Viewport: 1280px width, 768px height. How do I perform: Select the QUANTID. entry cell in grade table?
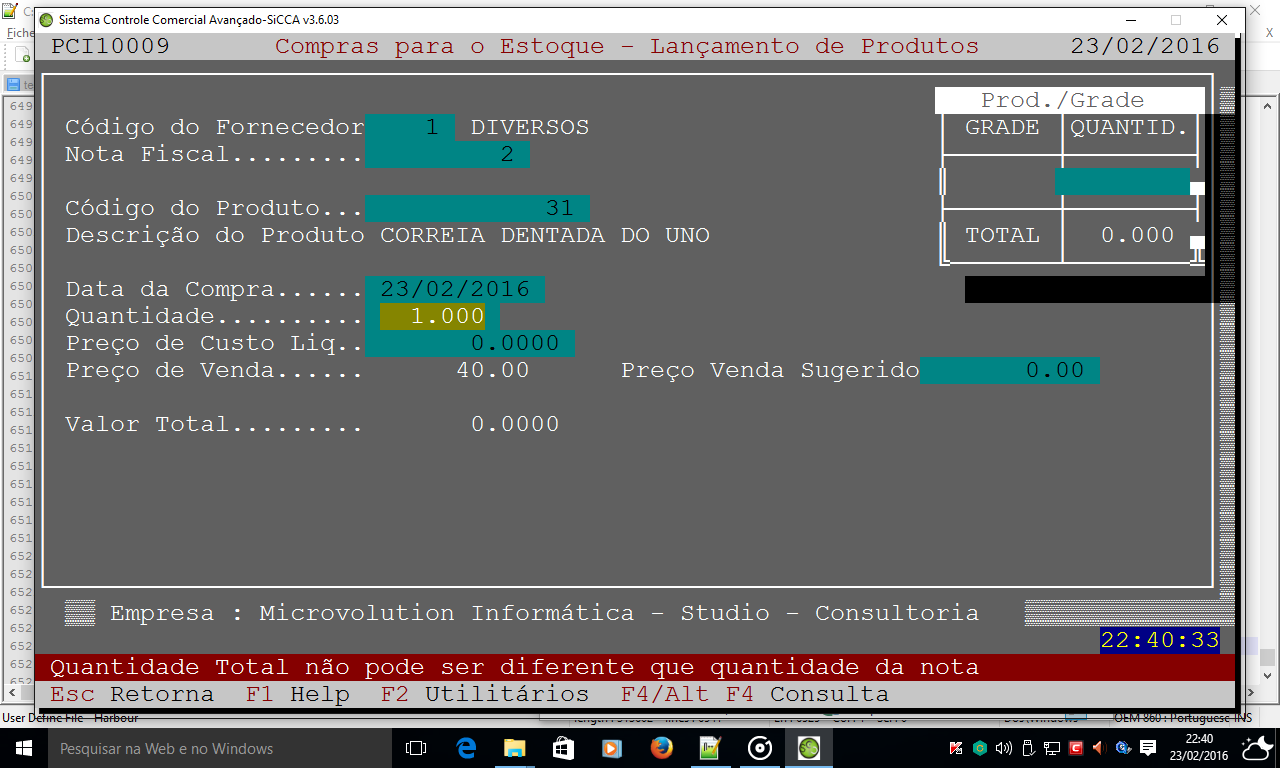tap(1123, 182)
